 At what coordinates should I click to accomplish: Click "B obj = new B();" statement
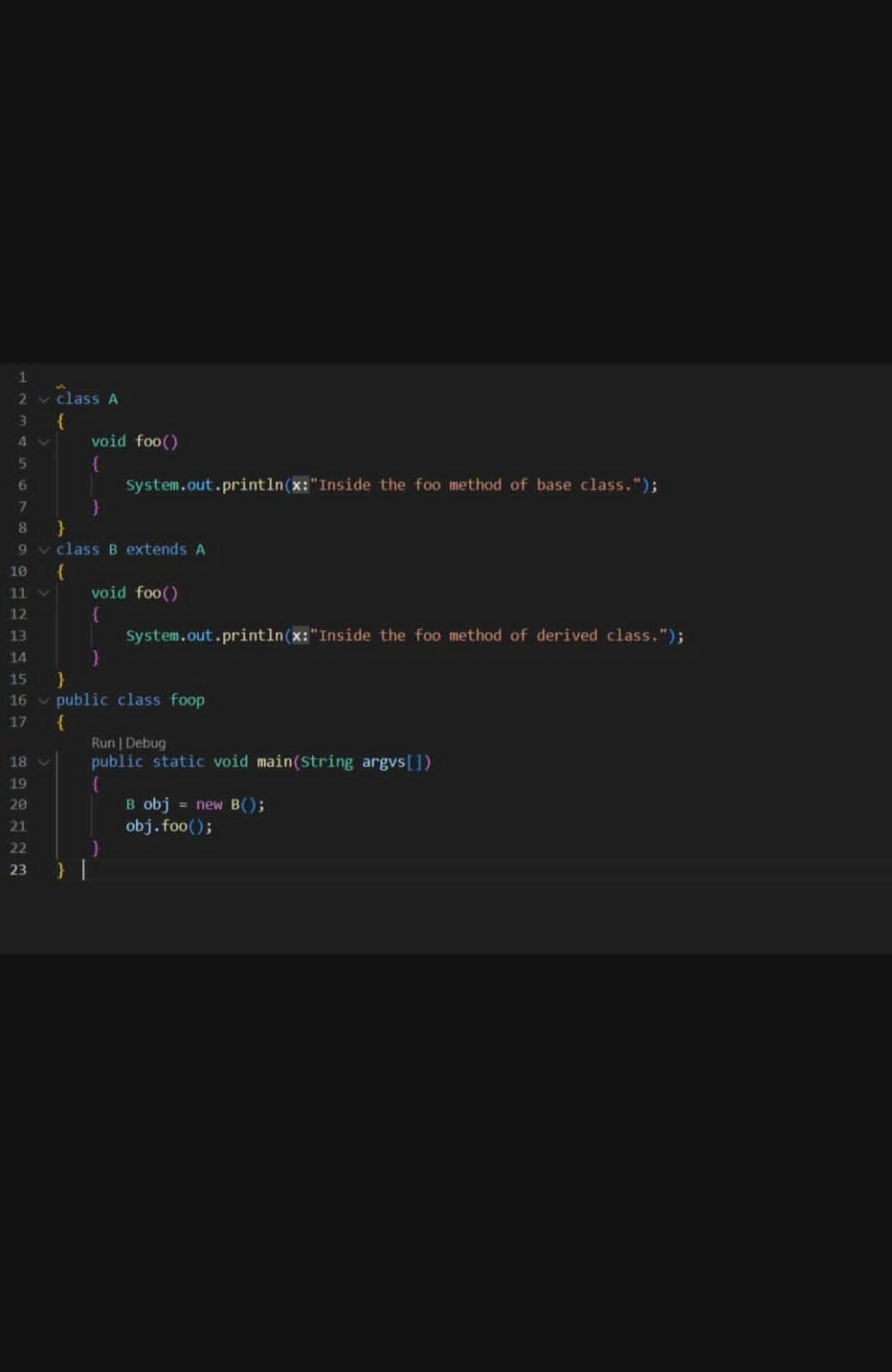tap(196, 804)
